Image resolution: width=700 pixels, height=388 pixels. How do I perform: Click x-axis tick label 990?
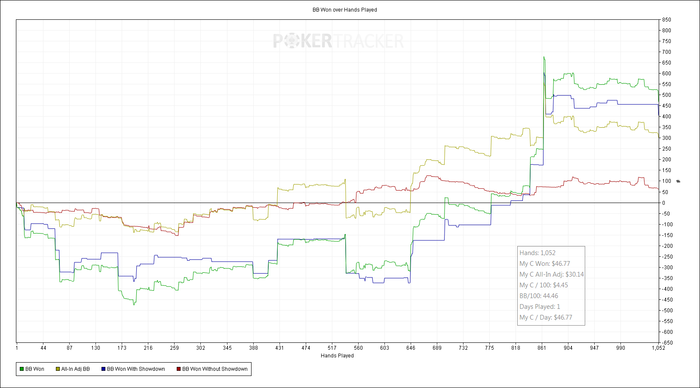click(621, 347)
